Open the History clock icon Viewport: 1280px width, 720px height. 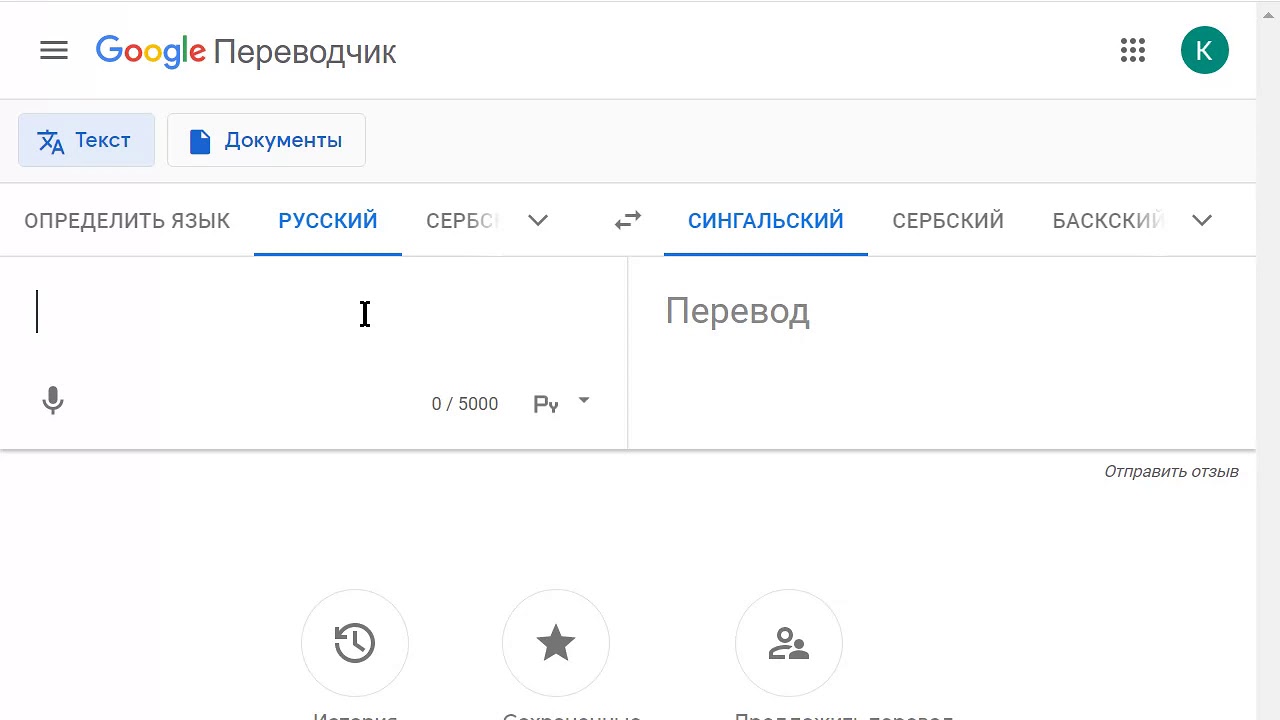[355, 643]
